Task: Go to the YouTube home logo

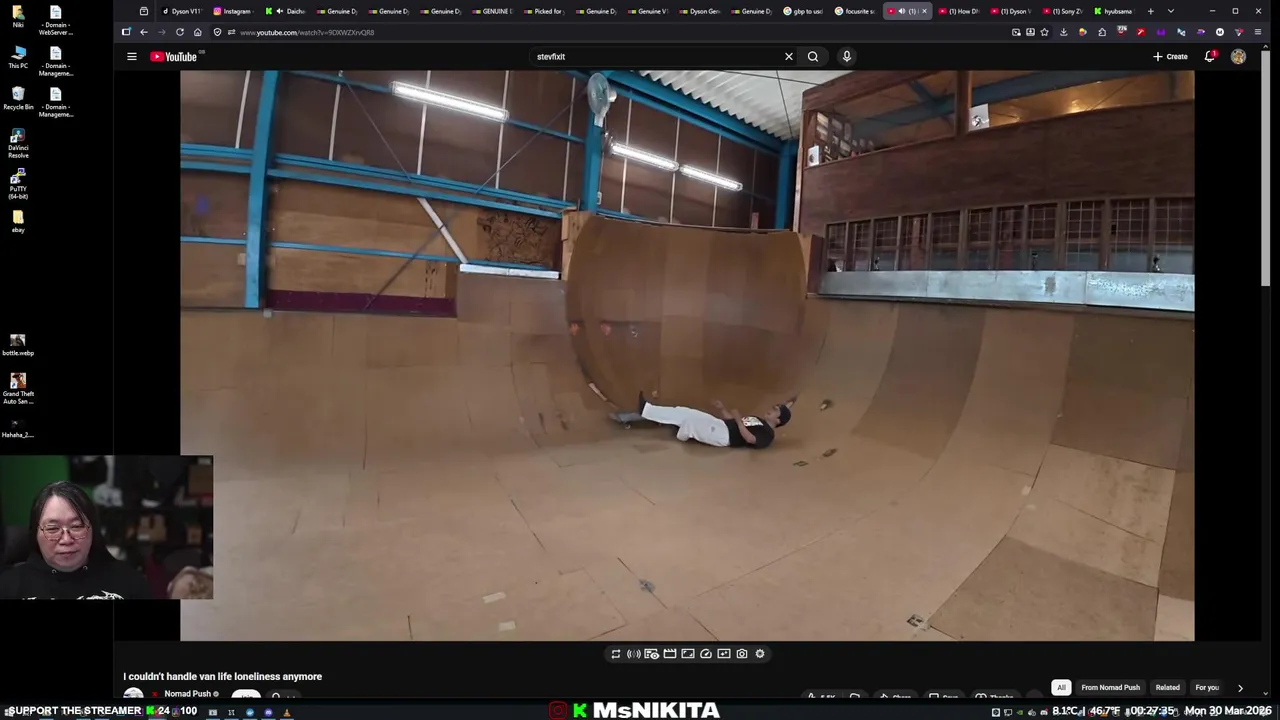Action: 174,57
